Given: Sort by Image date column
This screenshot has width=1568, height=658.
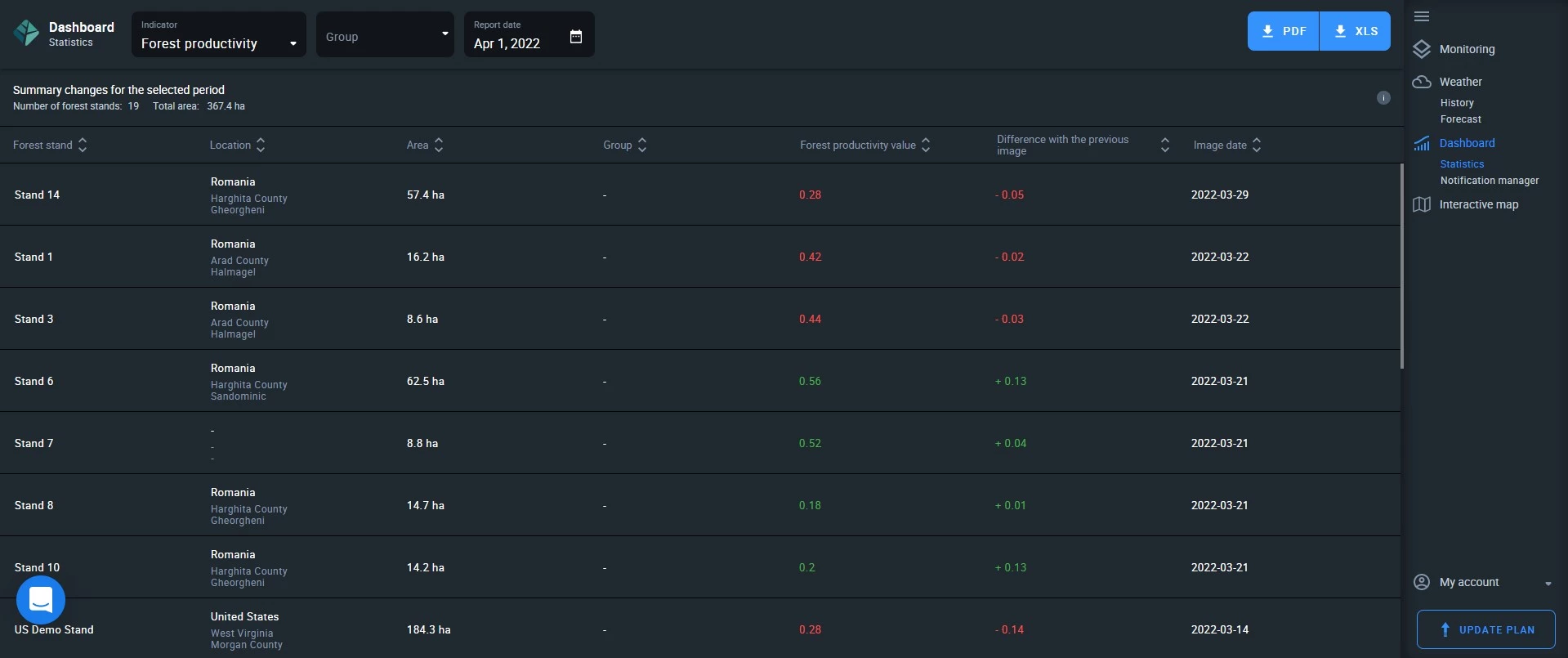Looking at the screenshot, I should pyautogui.click(x=1257, y=145).
